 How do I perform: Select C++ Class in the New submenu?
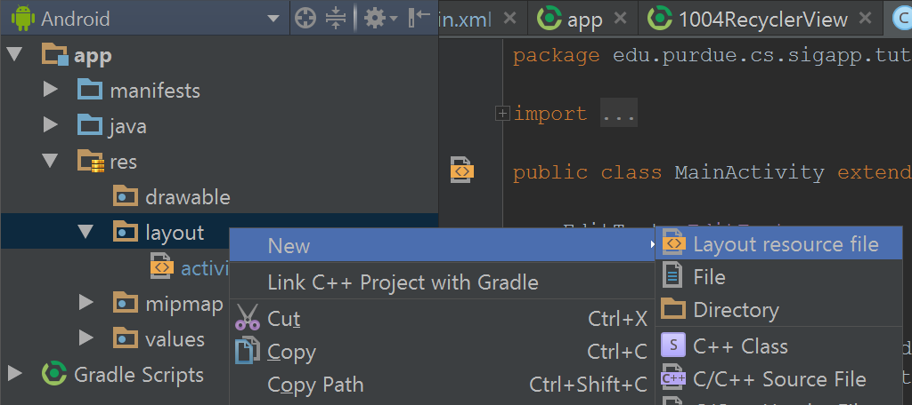779,346
